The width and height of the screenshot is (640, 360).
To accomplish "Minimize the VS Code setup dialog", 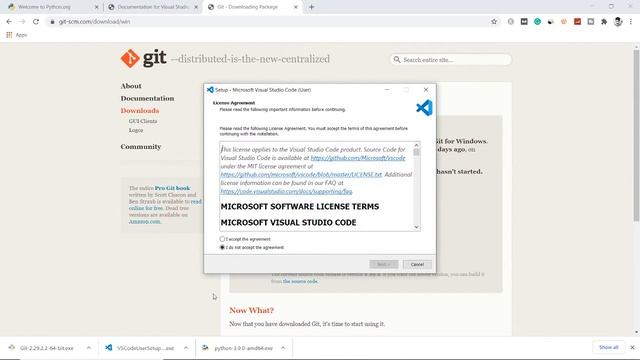I will point(387,90).
